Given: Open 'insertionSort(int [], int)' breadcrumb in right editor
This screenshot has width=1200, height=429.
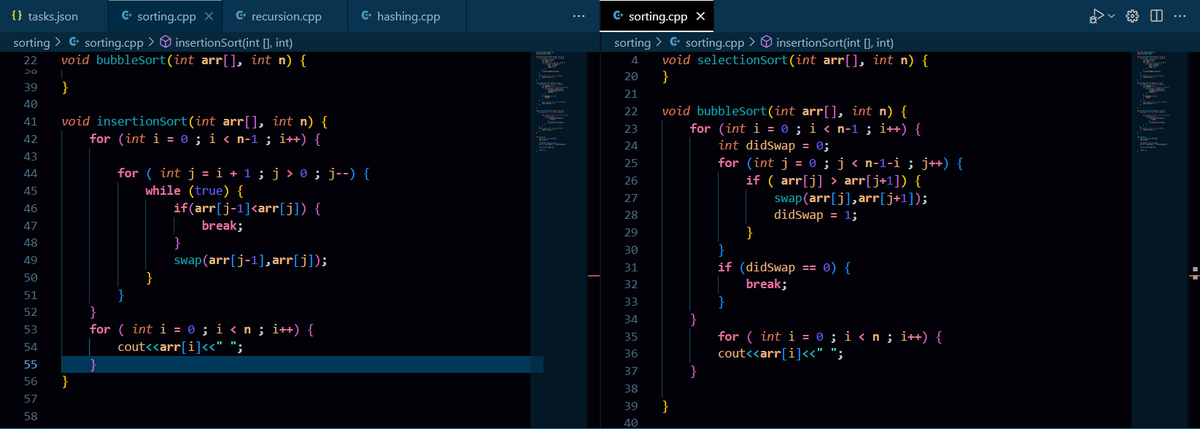Looking at the screenshot, I should coord(835,43).
